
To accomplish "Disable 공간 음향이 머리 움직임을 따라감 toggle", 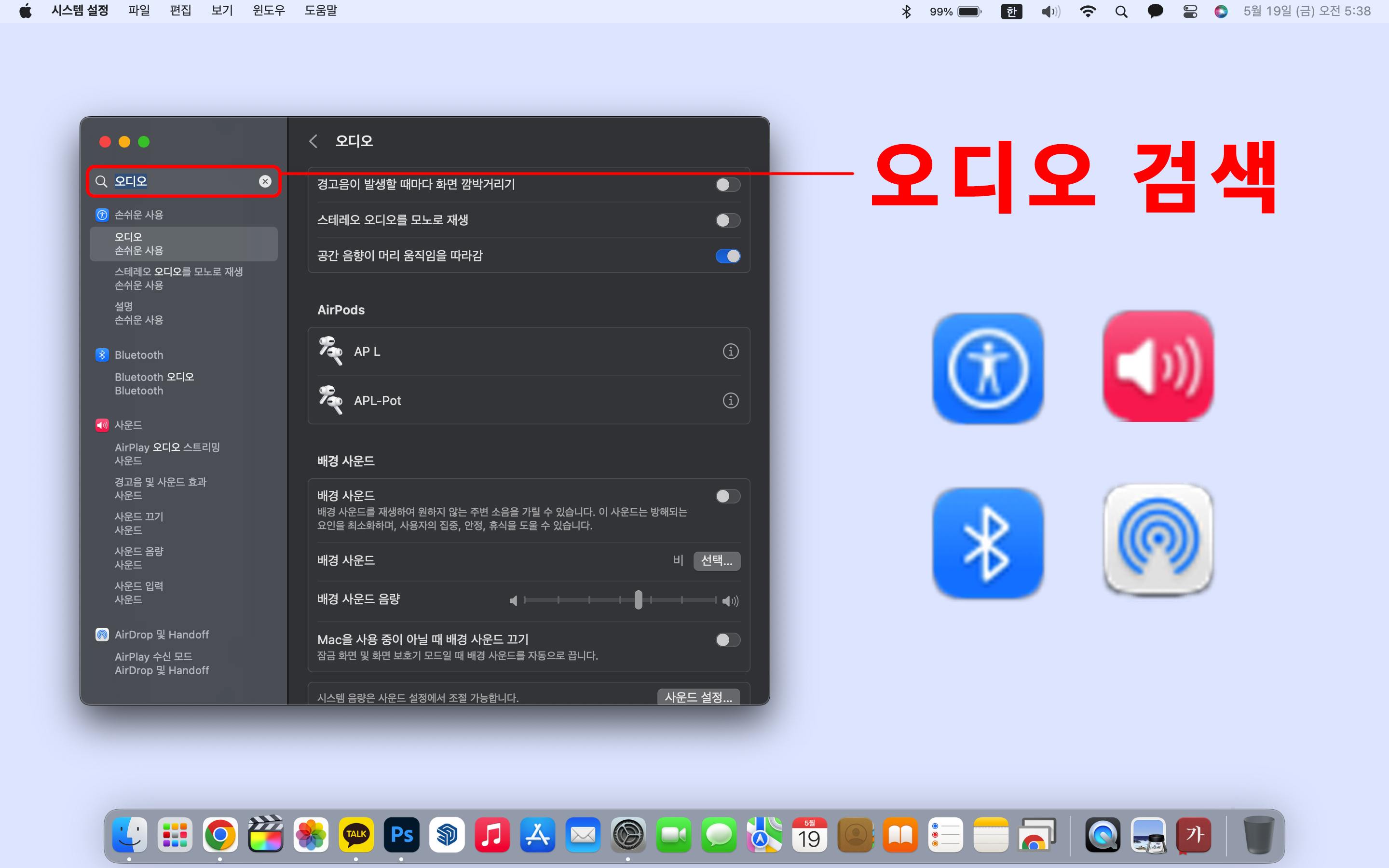I will (727, 256).
